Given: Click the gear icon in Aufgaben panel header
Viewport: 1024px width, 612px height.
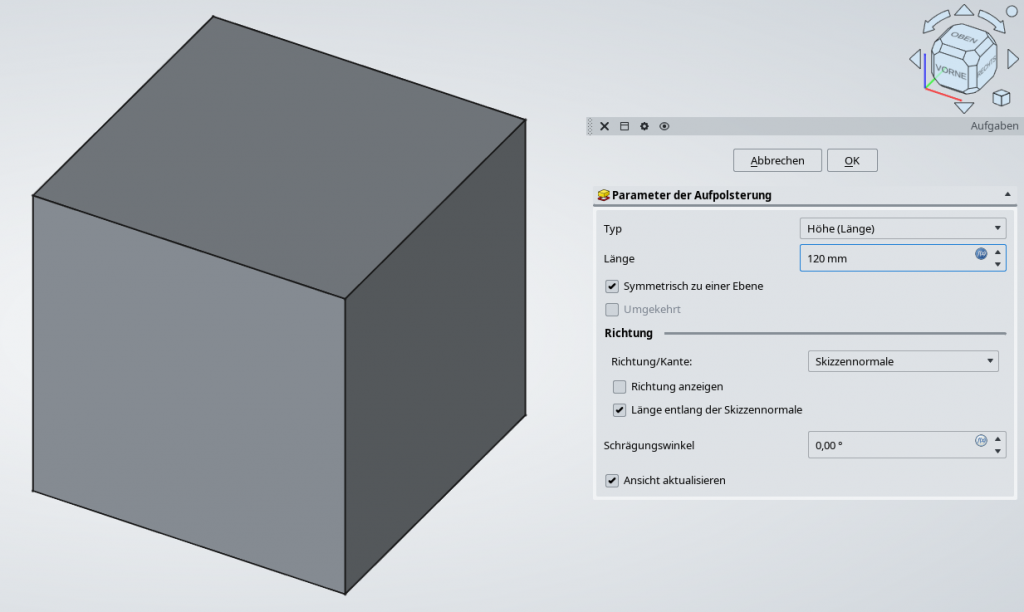Looking at the screenshot, I should click(644, 126).
